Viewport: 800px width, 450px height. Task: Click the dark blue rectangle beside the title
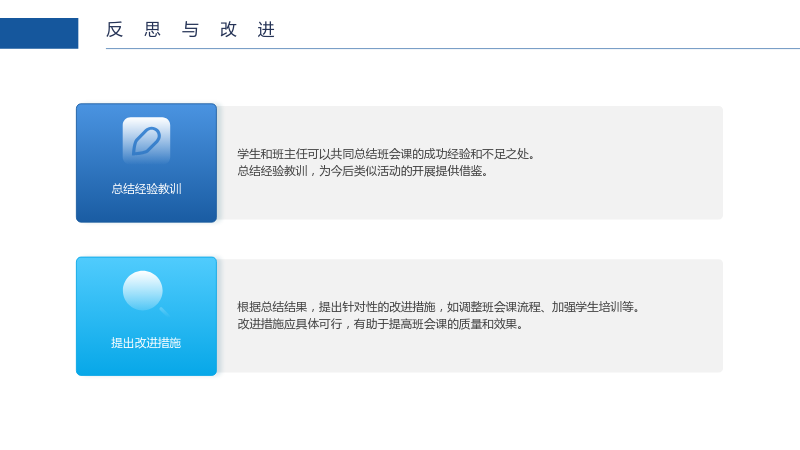pyautogui.click(x=39, y=33)
